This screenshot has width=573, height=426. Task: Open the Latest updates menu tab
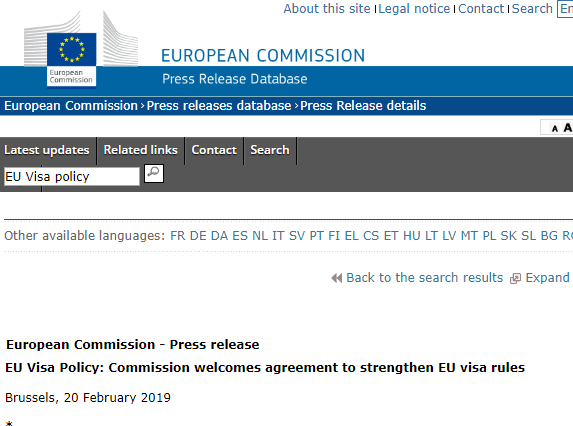pos(47,150)
